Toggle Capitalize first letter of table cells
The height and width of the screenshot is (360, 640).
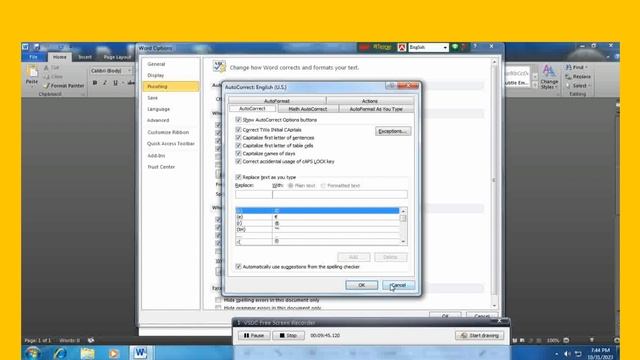click(238, 145)
